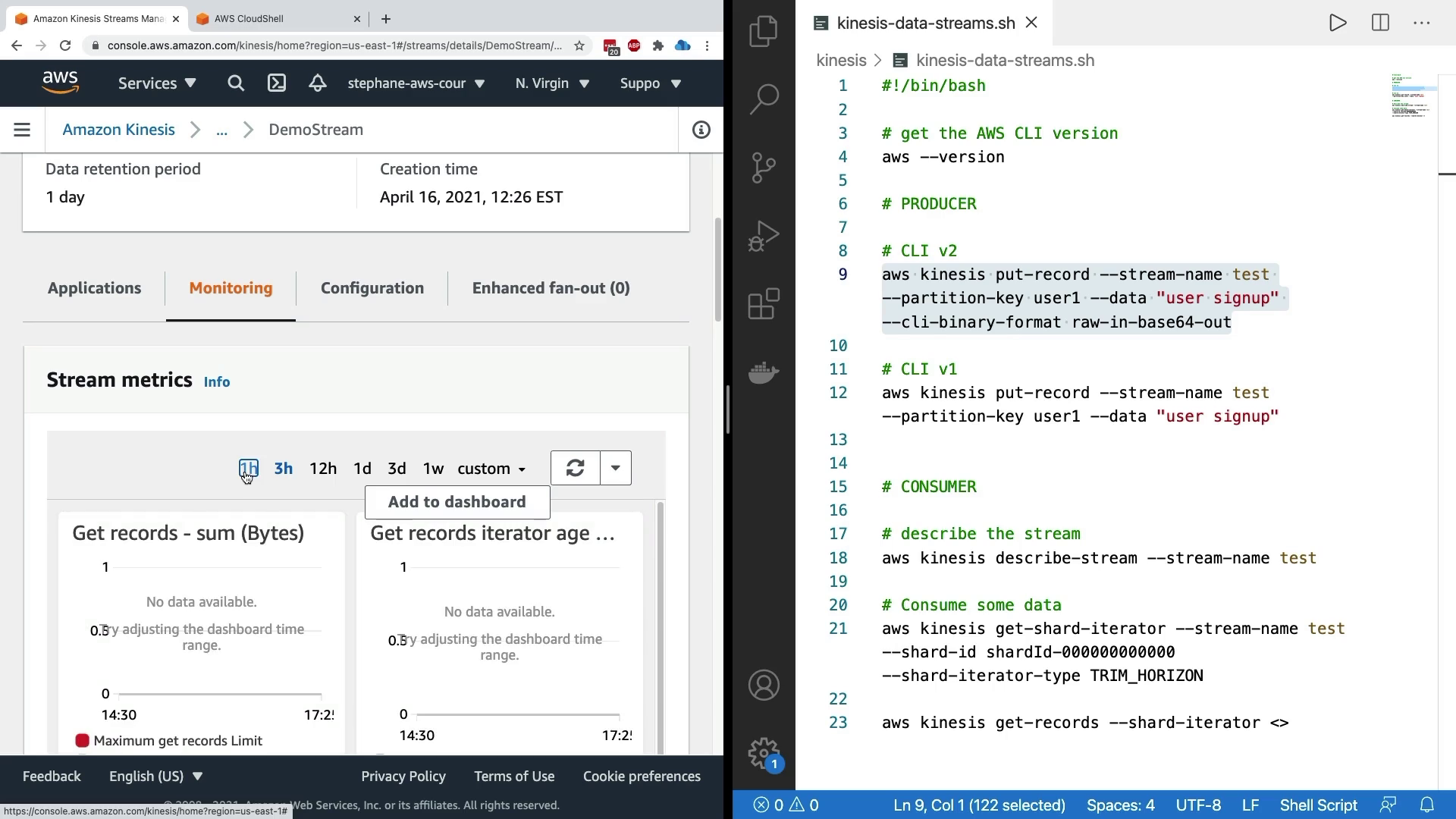The image size is (1456, 819).
Task: Open Source Control view
Action: click(764, 168)
